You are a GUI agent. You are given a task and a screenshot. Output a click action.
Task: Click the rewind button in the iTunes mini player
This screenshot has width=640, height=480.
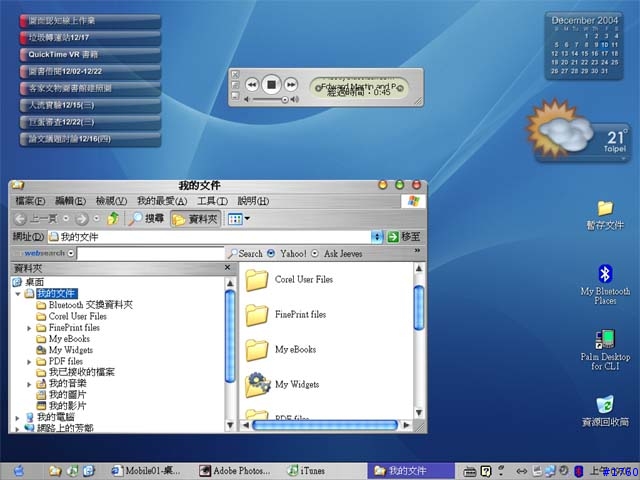pos(252,85)
